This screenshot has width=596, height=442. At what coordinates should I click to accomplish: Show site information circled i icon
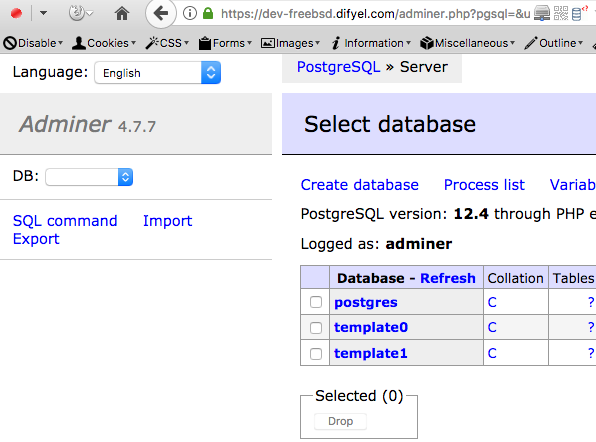(x=190, y=14)
